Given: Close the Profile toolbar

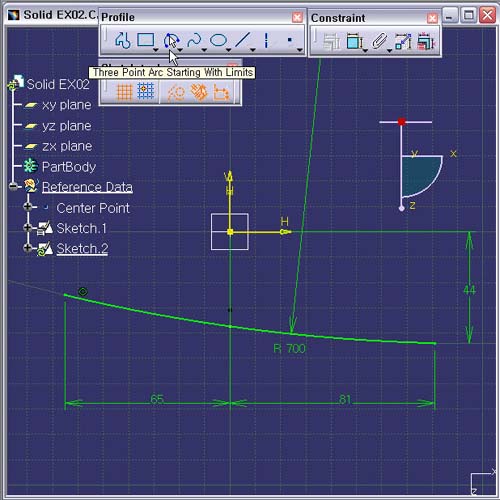Looking at the screenshot, I should 297,17.
